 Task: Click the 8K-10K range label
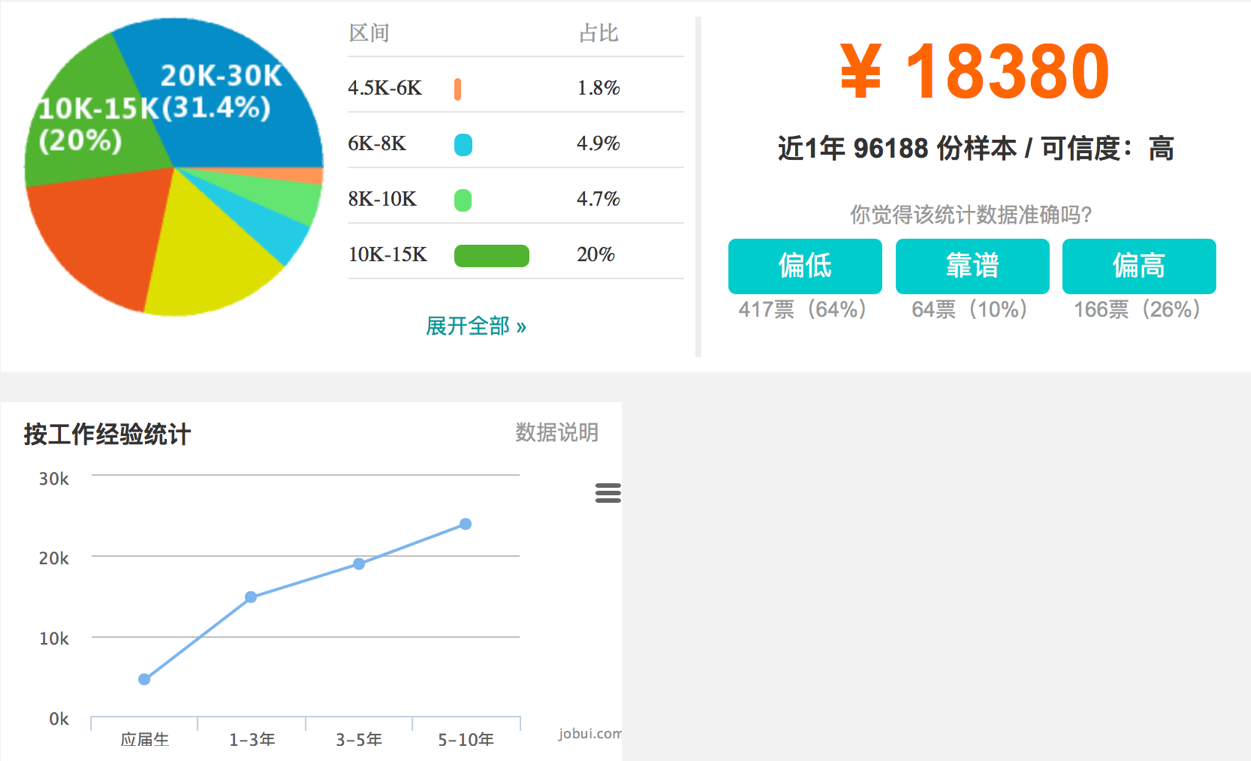pyautogui.click(x=382, y=199)
